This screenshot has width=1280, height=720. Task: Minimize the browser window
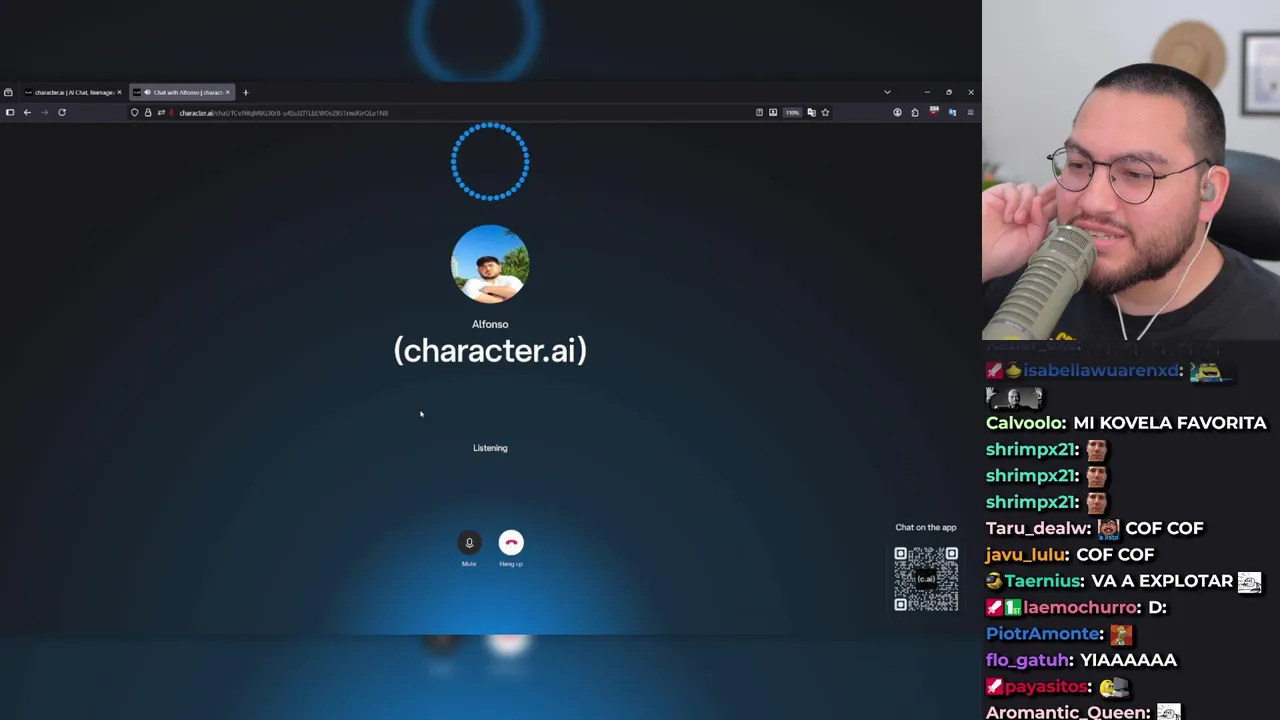pyautogui.click(x=927, y=92)
